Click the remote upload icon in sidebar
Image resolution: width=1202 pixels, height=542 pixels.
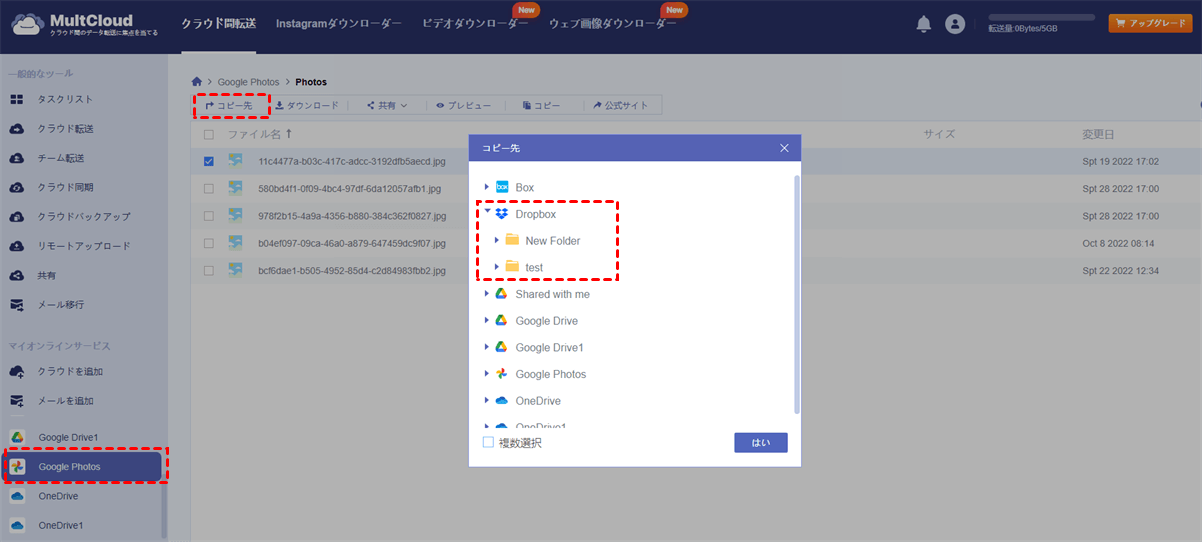[x=17, y=246]
